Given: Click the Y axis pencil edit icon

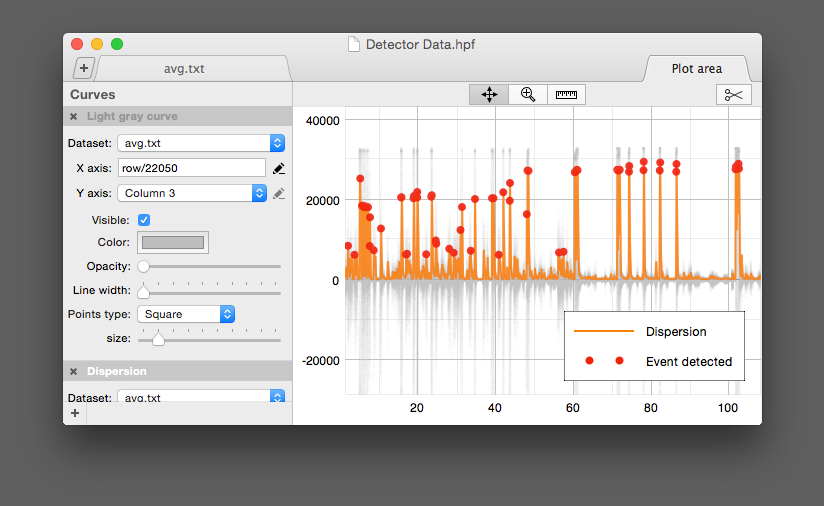Looking at the screenshot, I should click(x=278, y=193).
